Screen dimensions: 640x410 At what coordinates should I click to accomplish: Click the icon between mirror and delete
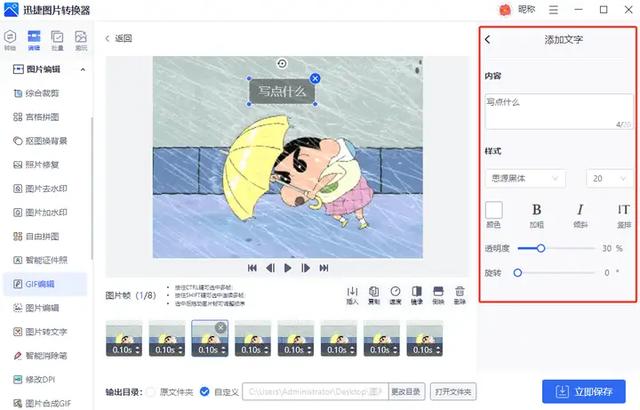438,295
